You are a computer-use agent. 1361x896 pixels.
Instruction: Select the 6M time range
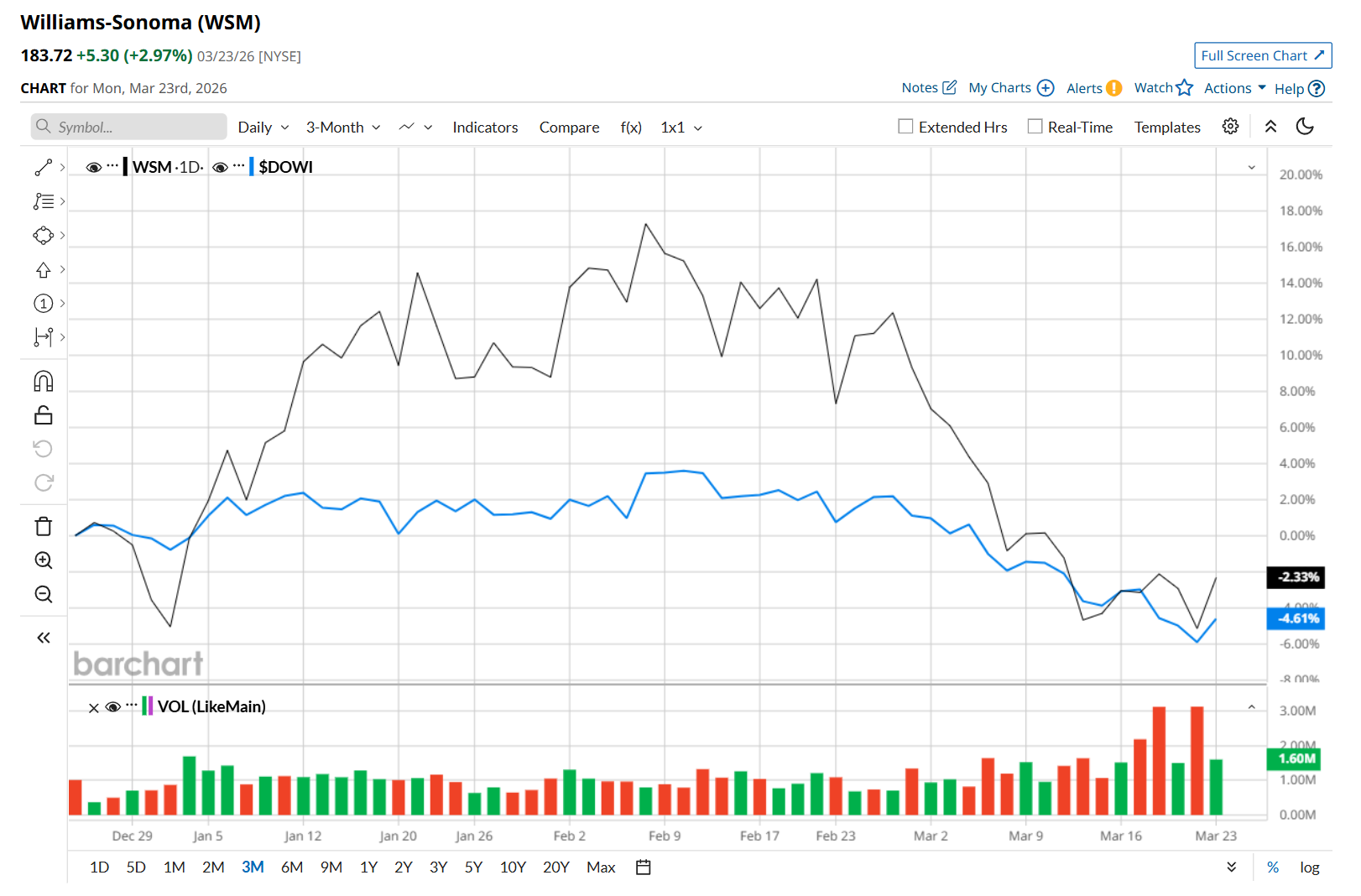(x=292, y=867)
